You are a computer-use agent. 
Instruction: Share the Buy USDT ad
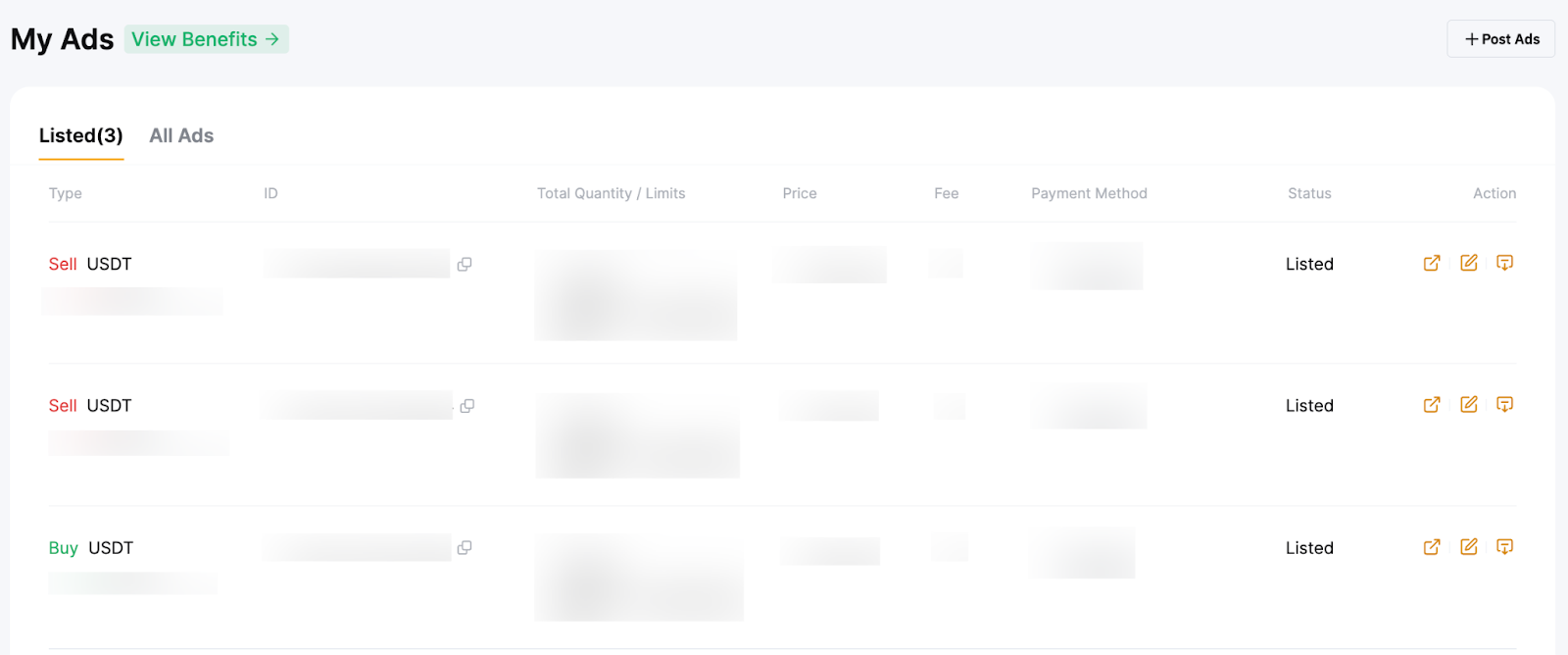pos(1432,547)
